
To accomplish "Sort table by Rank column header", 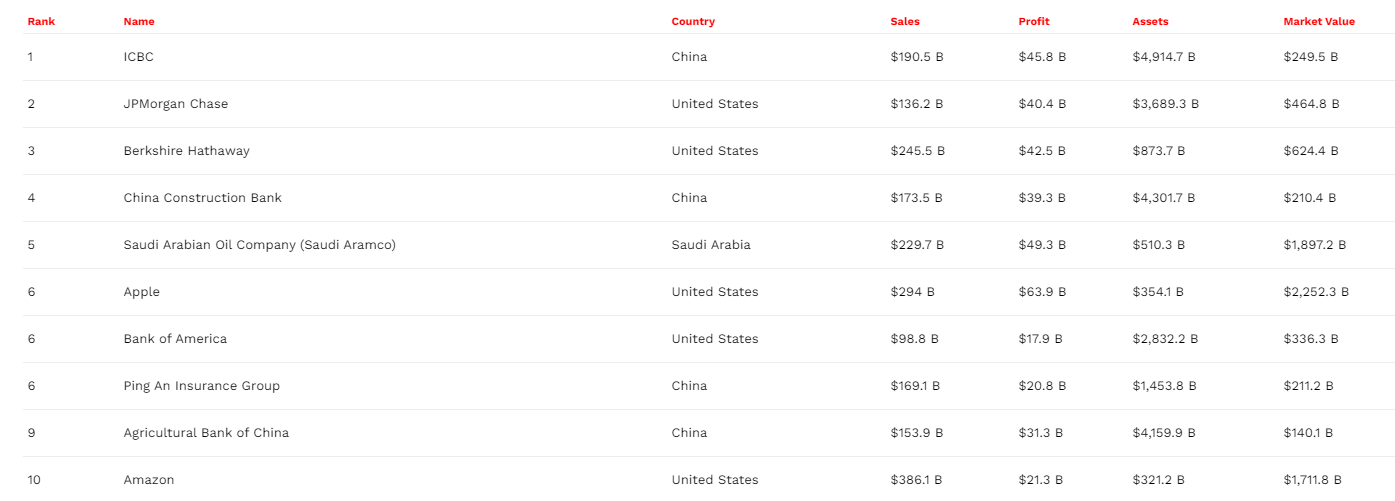I will [x=41, y=21].
